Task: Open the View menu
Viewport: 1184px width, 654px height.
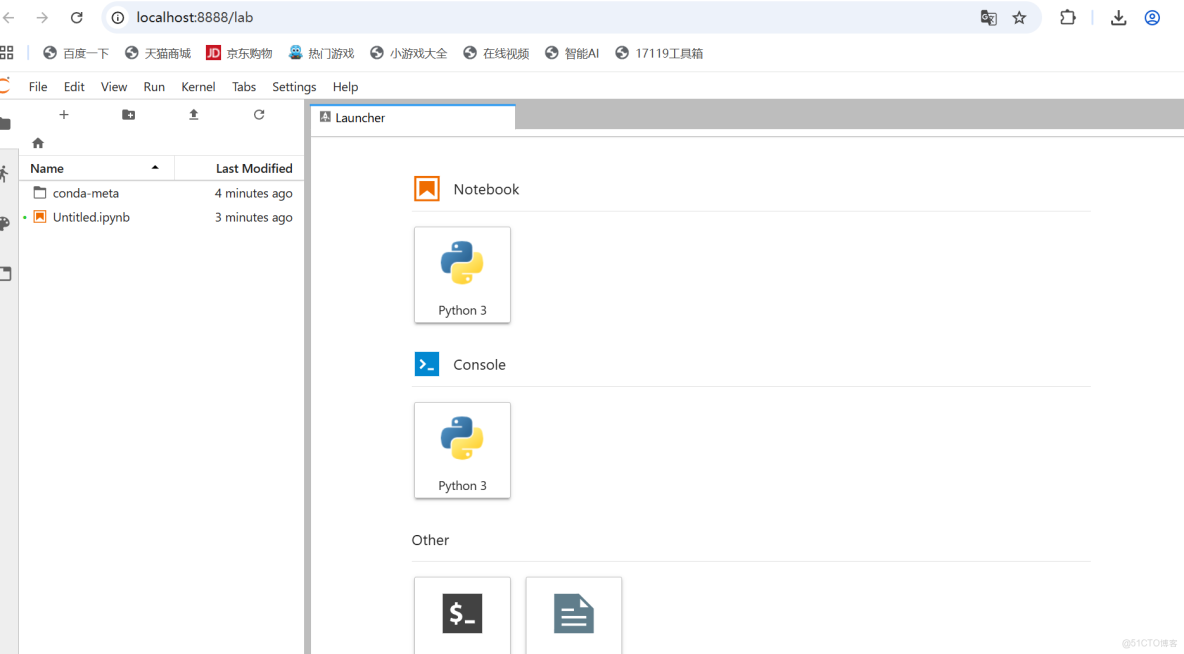Action: 114,87
